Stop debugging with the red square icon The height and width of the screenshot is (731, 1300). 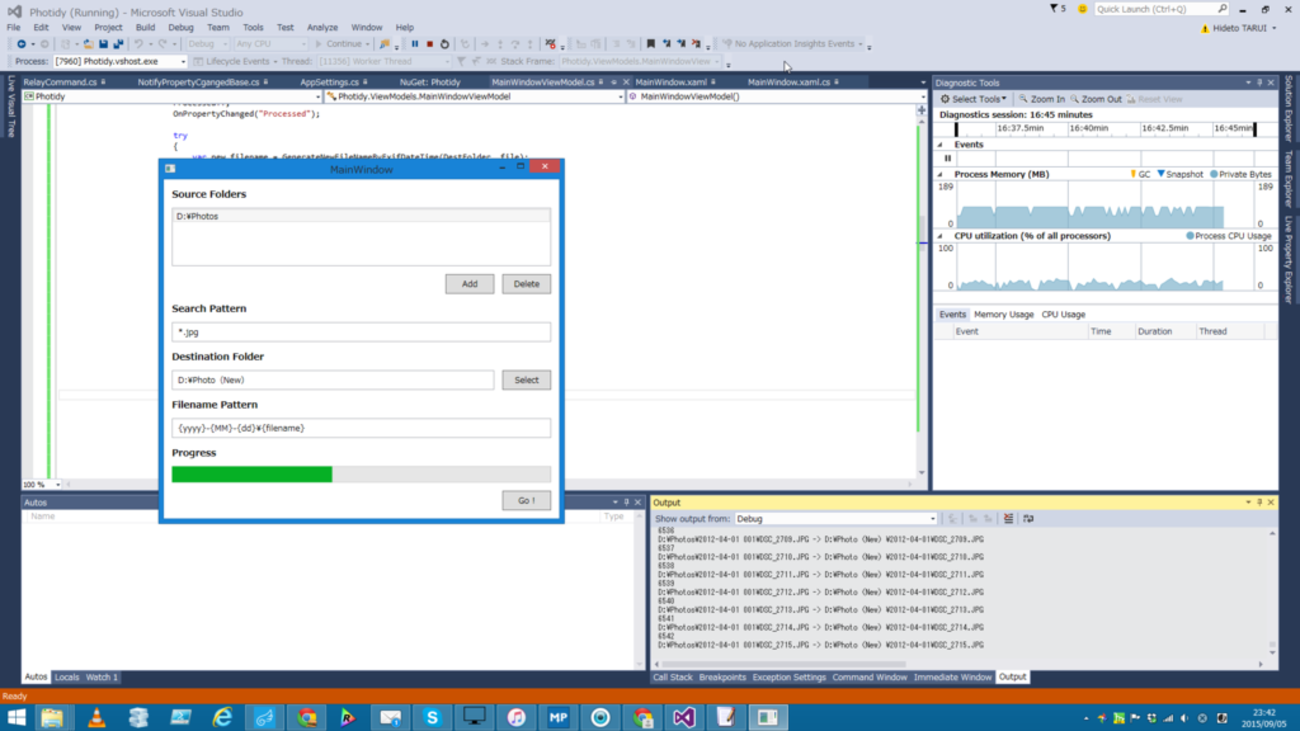[430, 44]
